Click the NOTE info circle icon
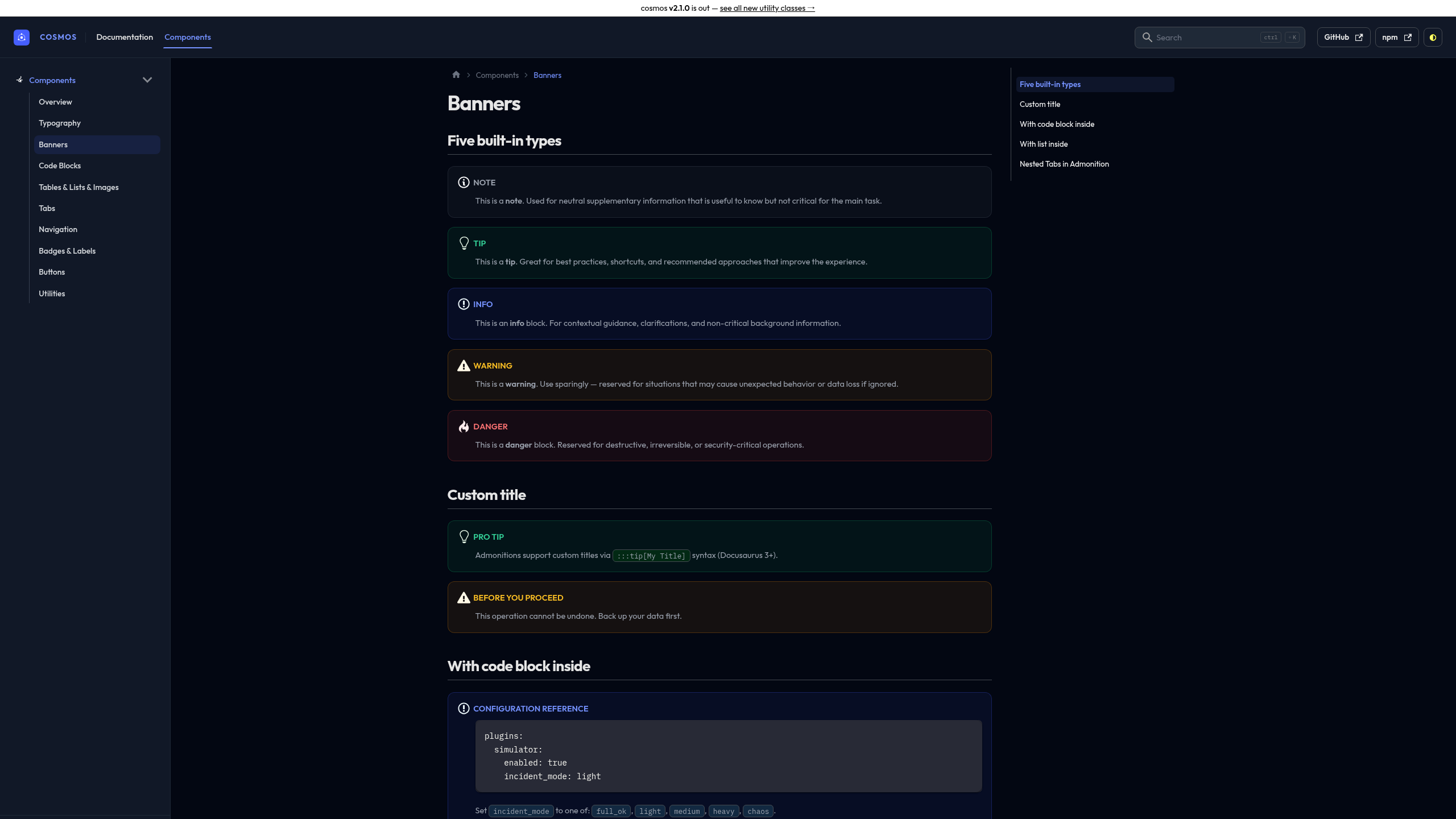The image size is (1456, 819). pos(464,183)
